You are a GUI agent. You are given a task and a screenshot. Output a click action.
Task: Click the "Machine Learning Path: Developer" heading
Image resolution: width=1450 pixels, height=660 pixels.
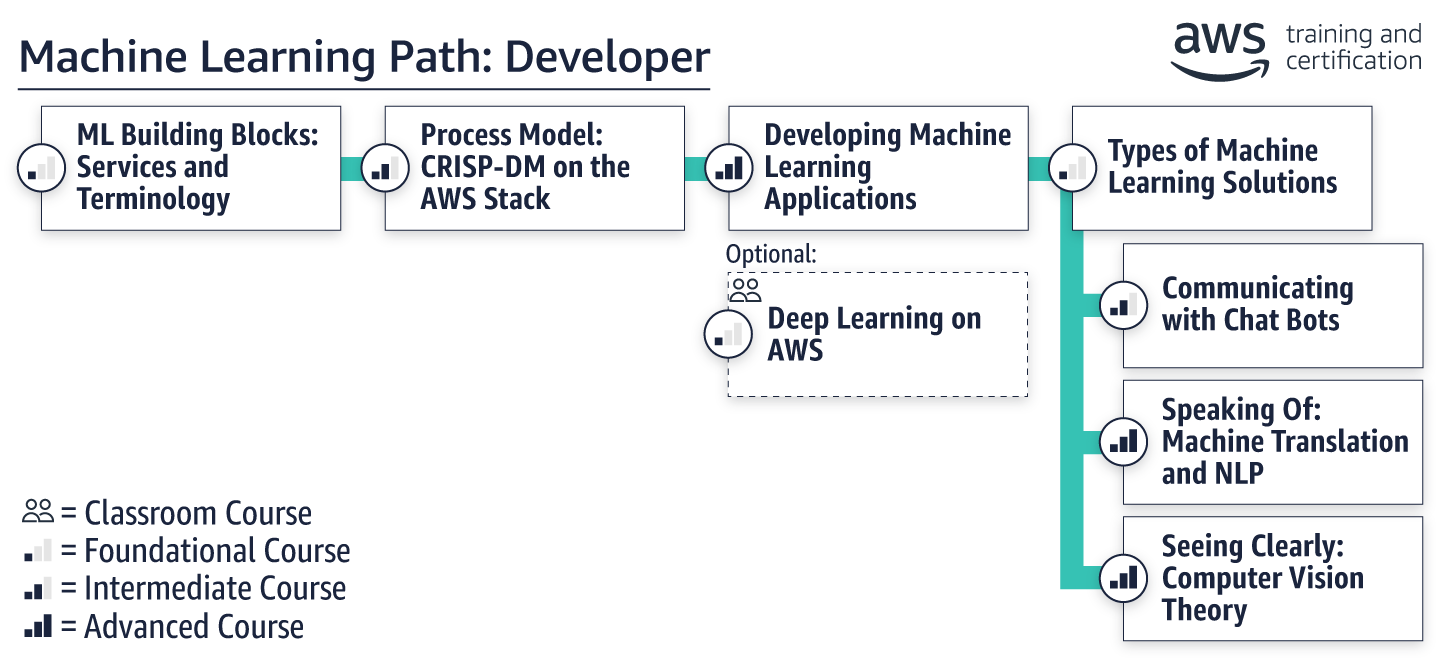[365, 56]
